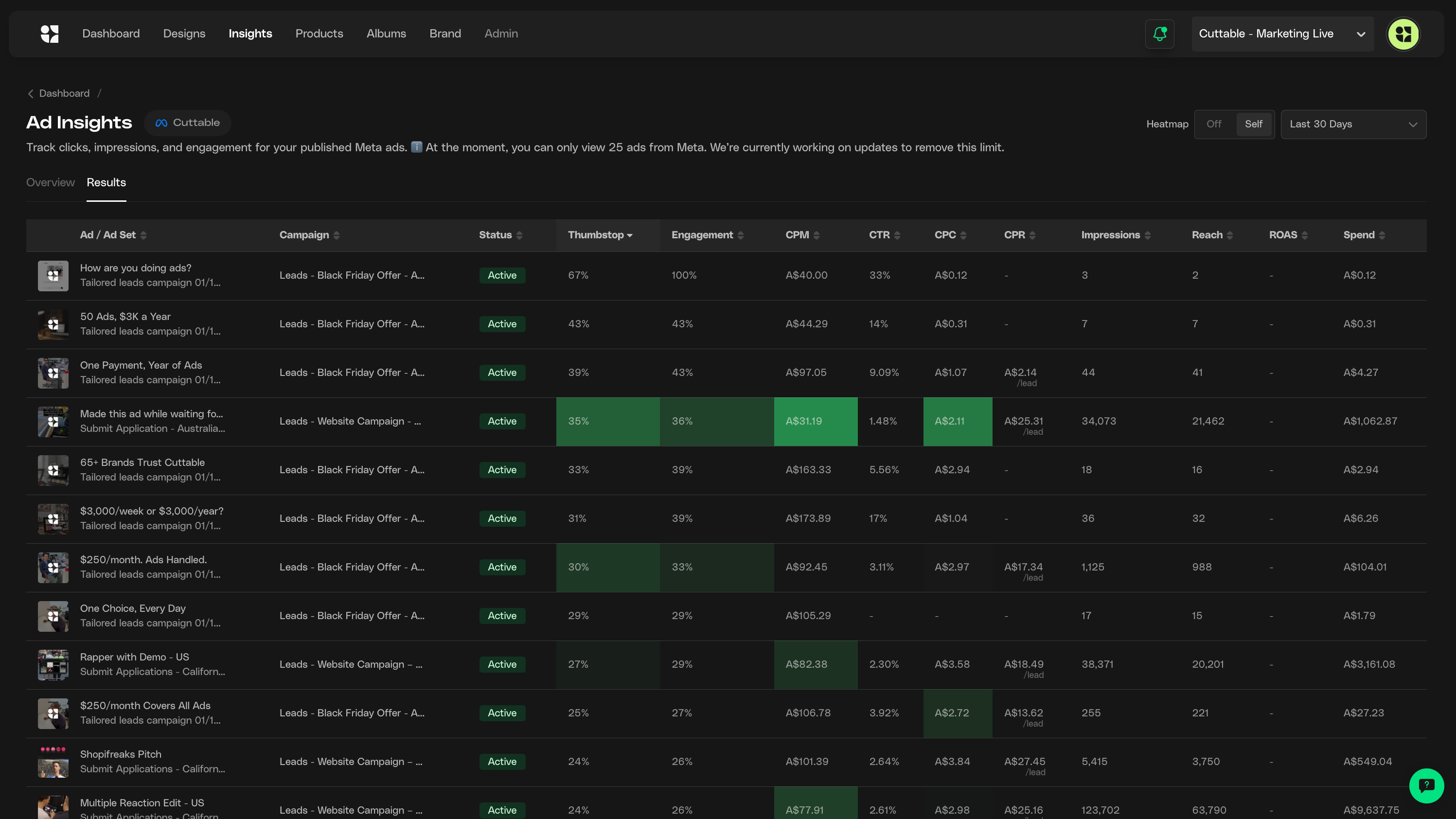Open the Shopifreaks Pitch ad thumbnail
Screen dimensions: 1456x819
click(x=53, y=761)
